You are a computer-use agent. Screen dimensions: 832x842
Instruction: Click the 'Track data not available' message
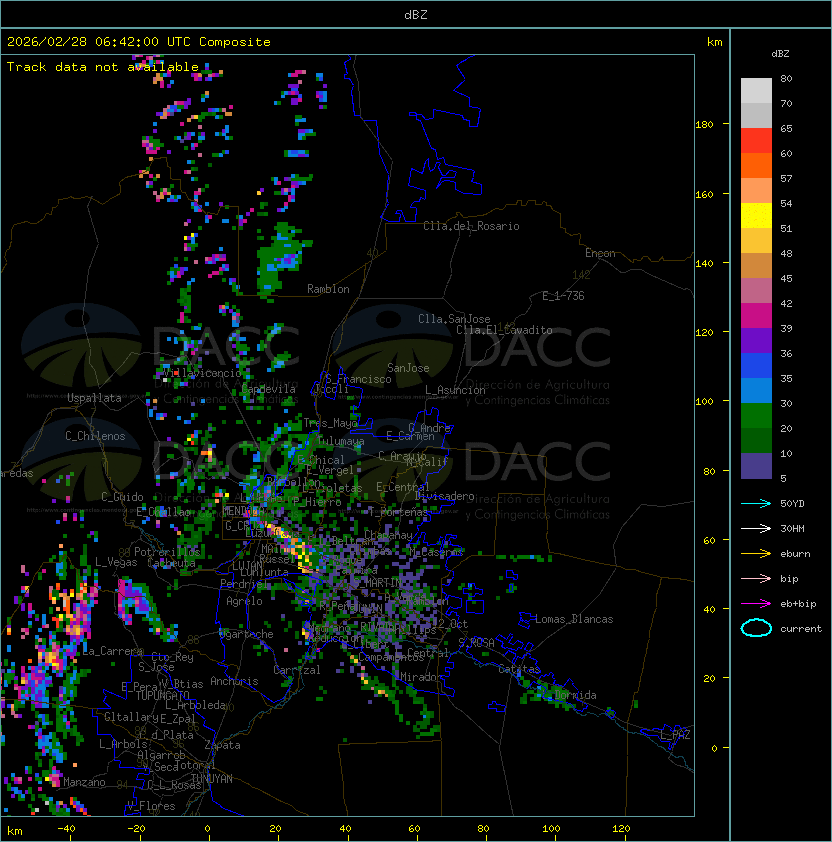(x=103, y=67)
